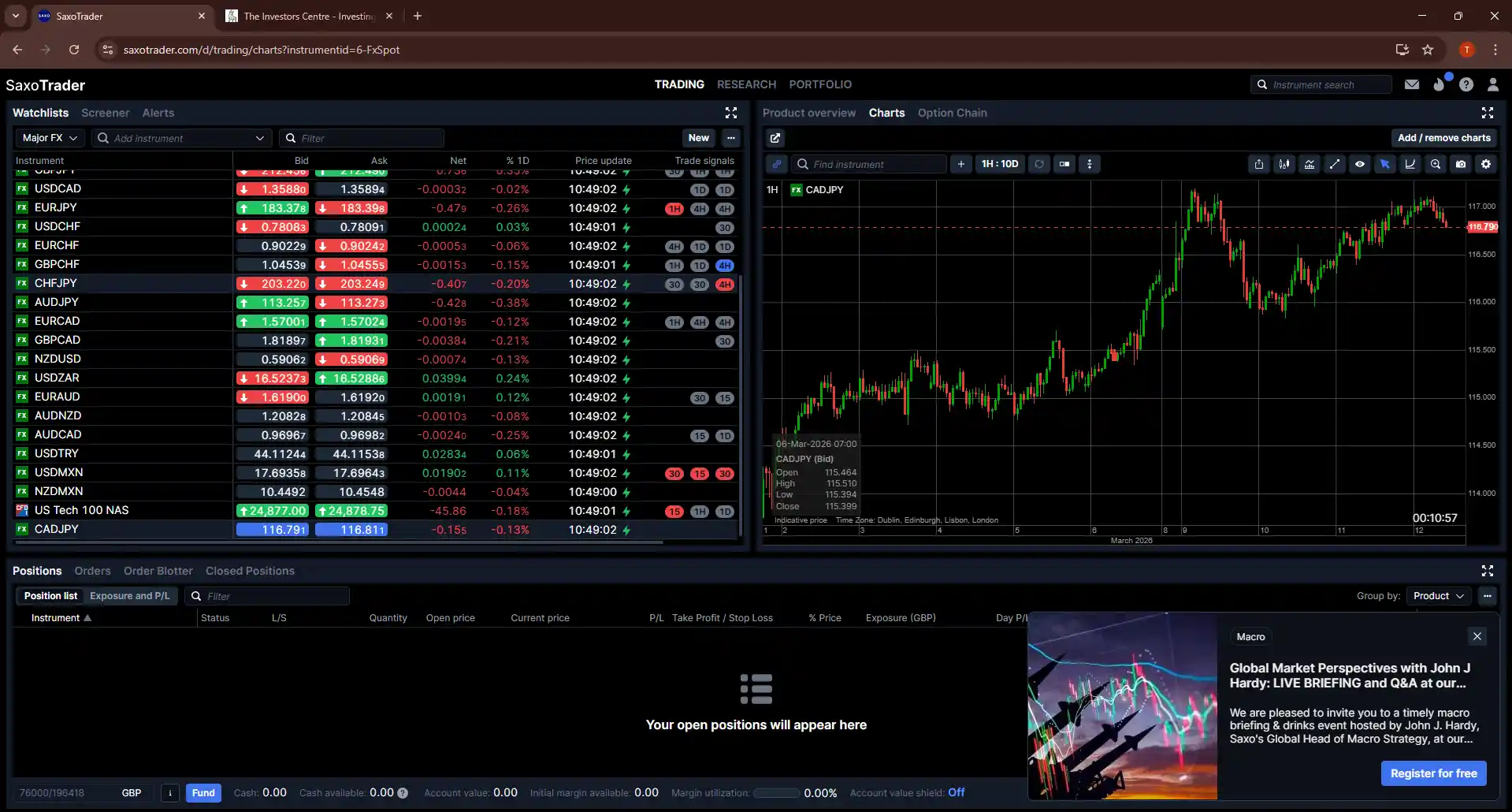1512x812 pixels.
Task: Reset the chart view with refresh icon
Action: (1039, 164)
